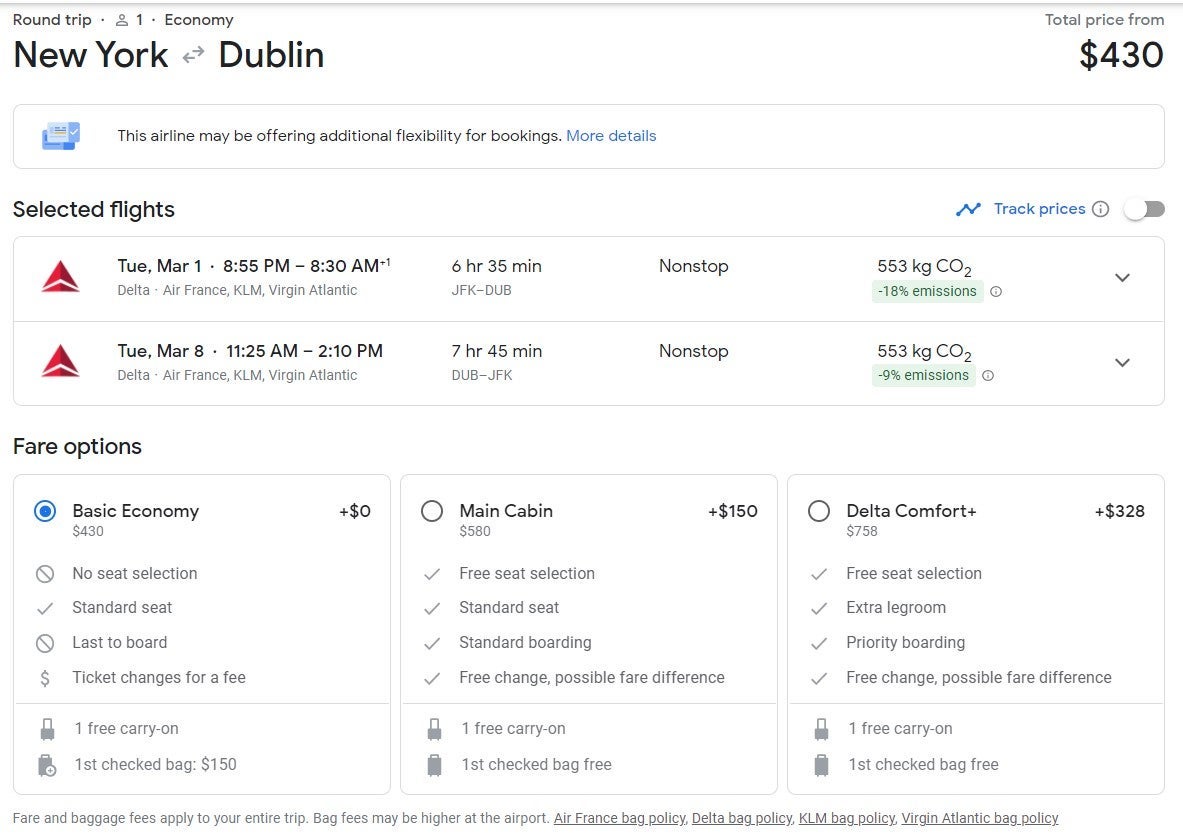Click the Delta logo on Mar 8 flight
Viewport: 1183px width, 837px height.
(x=60, y=362)
